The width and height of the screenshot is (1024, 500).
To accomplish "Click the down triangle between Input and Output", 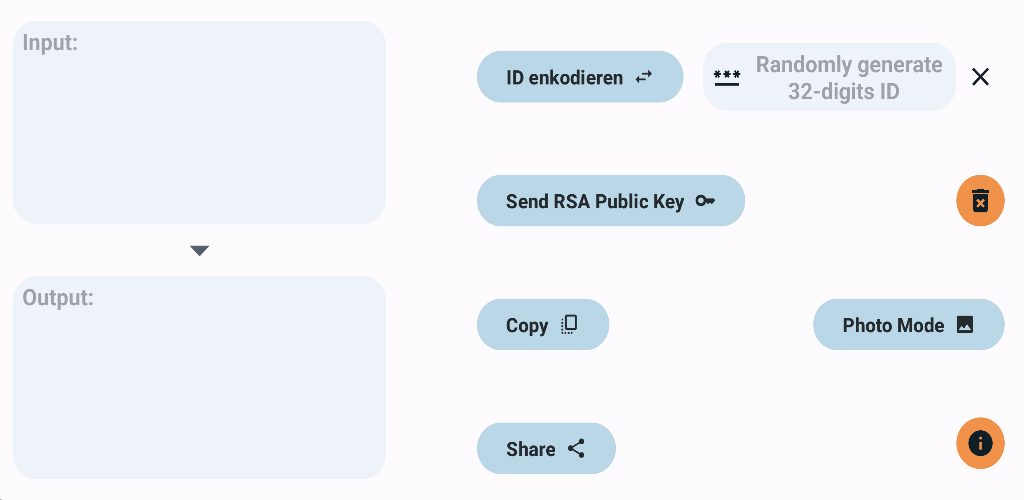I will (199, 251).
